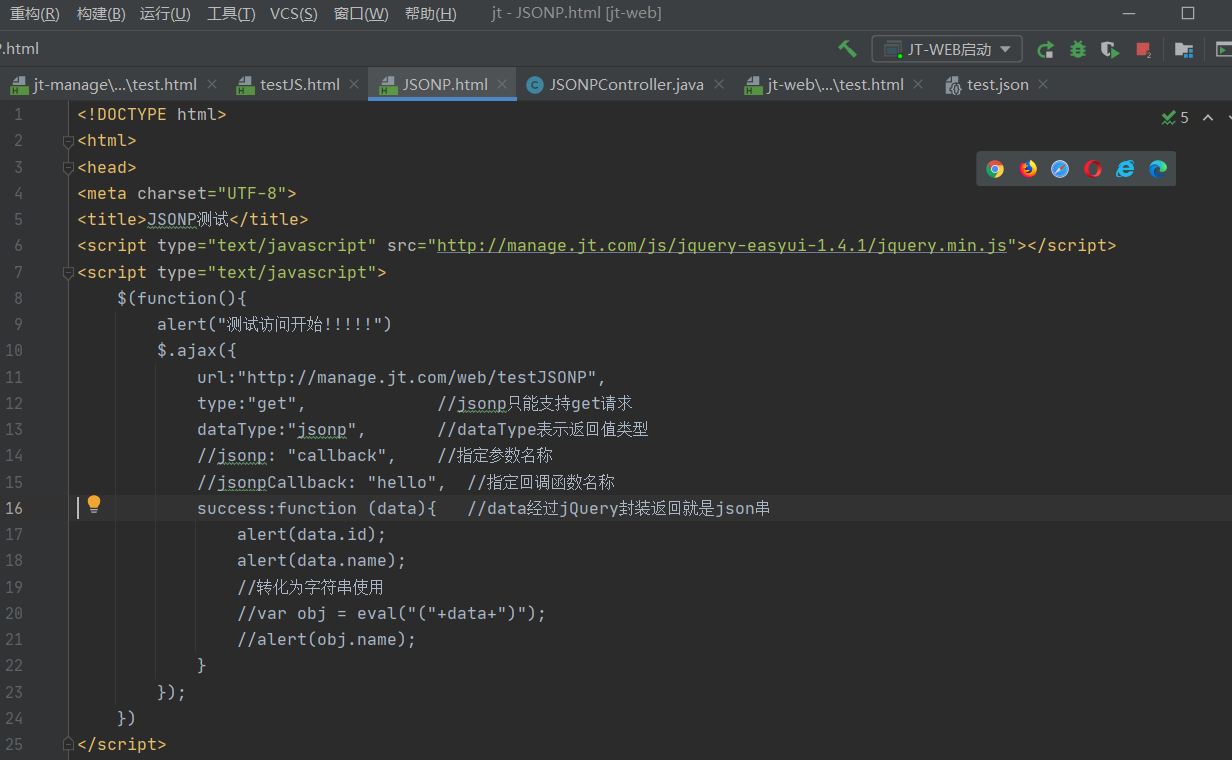
Task: Open the VCS(S) menu
Action: [294, 13]
